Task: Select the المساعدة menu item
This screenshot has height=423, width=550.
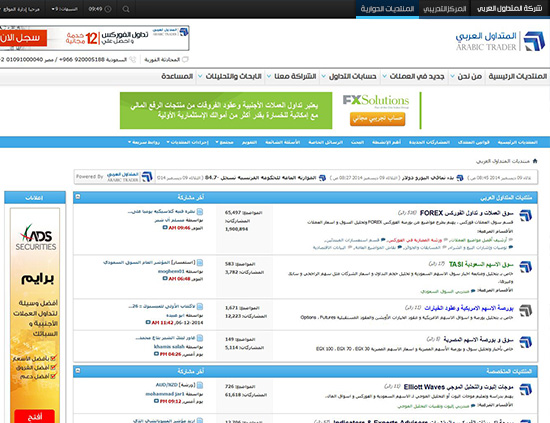Action: tap(177, 76)
